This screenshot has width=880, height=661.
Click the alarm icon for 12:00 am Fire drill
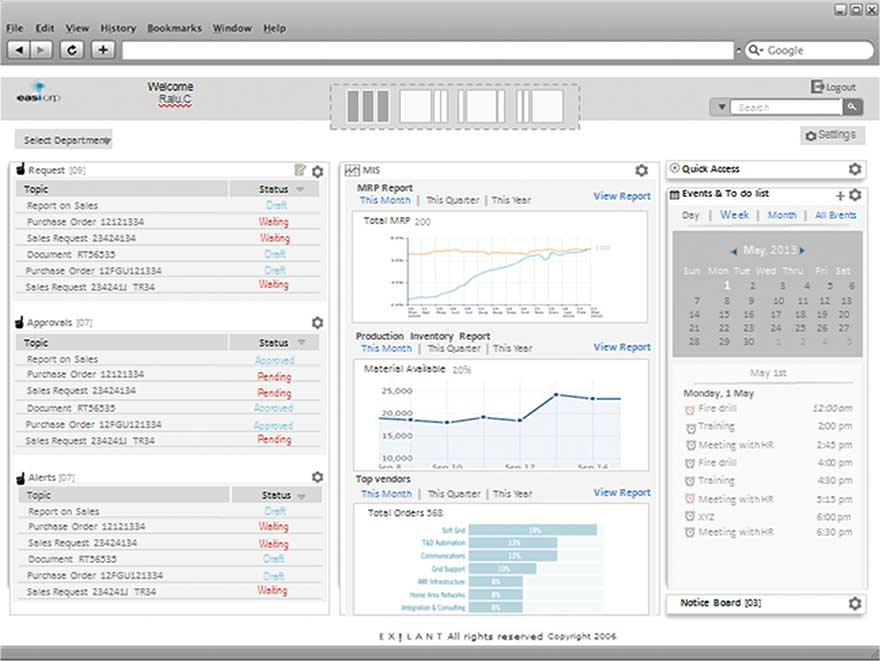coord(690,409)
